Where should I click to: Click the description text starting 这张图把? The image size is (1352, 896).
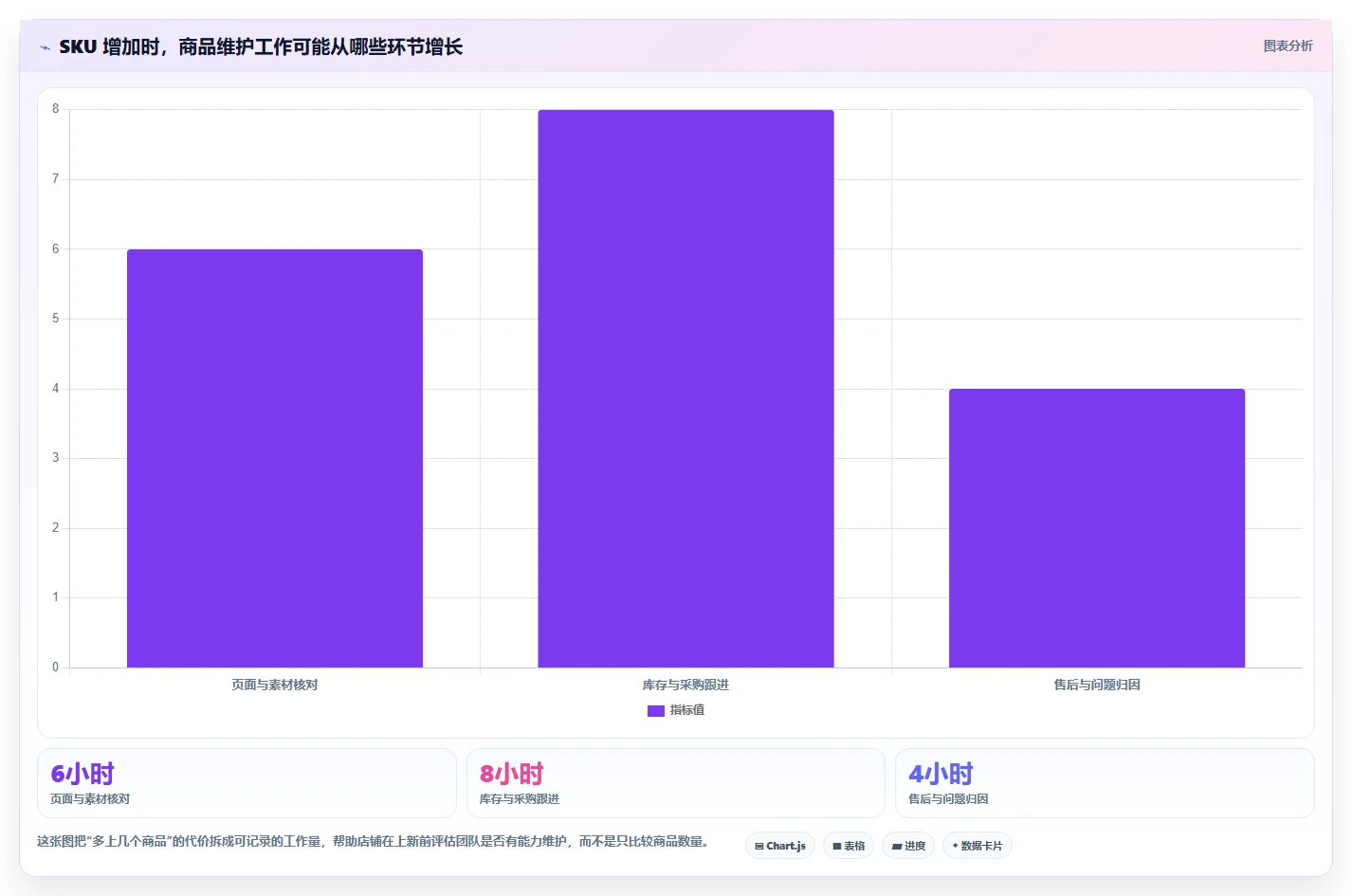[x=373, y=841]
